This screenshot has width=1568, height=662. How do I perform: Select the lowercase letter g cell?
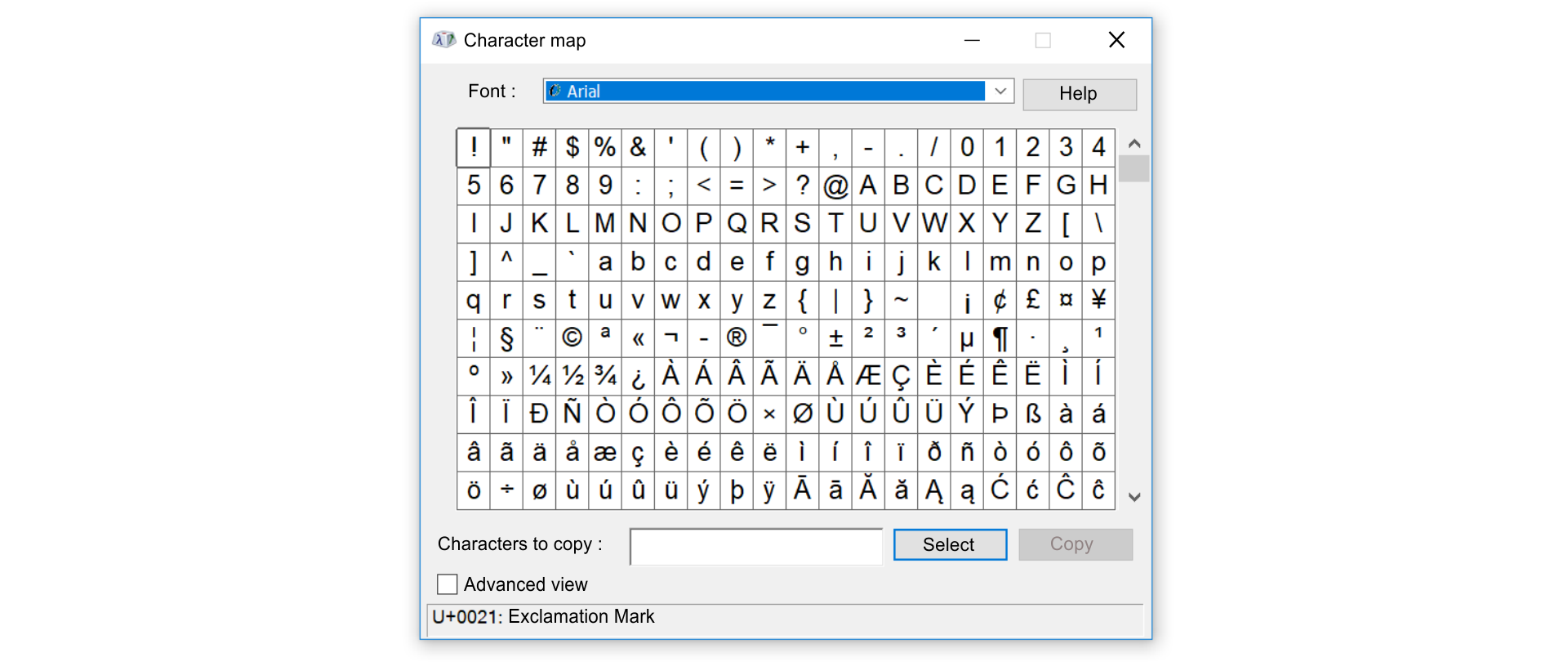click(x=802, y=262)
